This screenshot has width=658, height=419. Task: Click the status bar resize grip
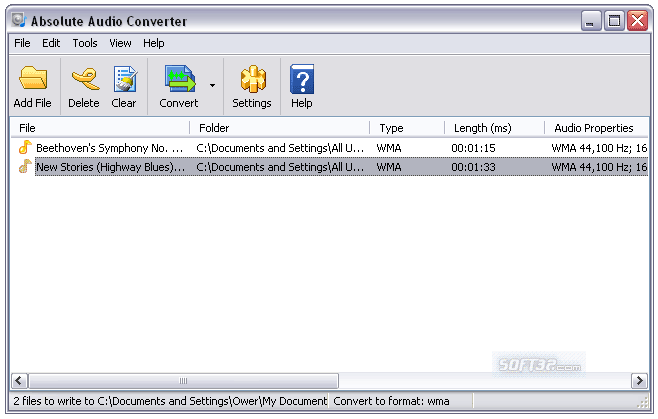point(643,403)
